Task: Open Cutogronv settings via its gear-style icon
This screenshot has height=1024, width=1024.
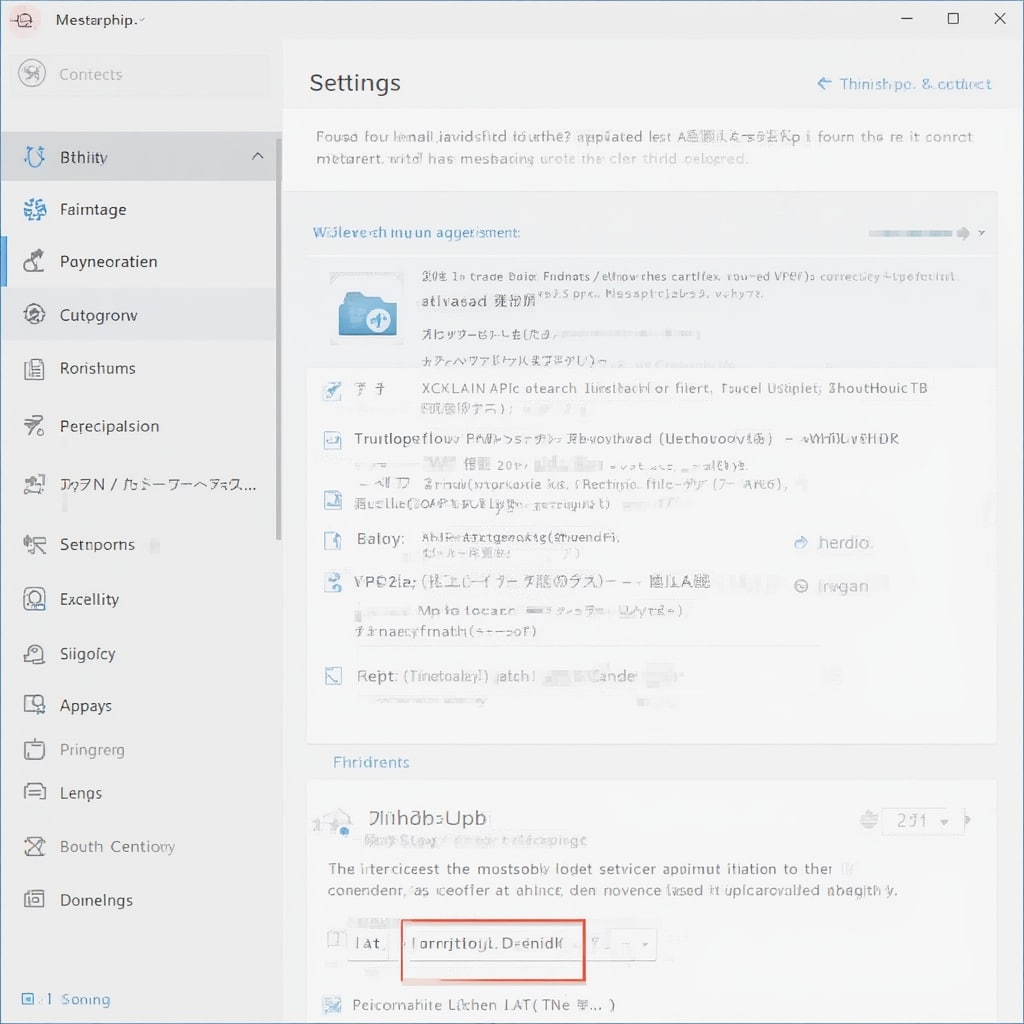Action: tap(34, 314)
